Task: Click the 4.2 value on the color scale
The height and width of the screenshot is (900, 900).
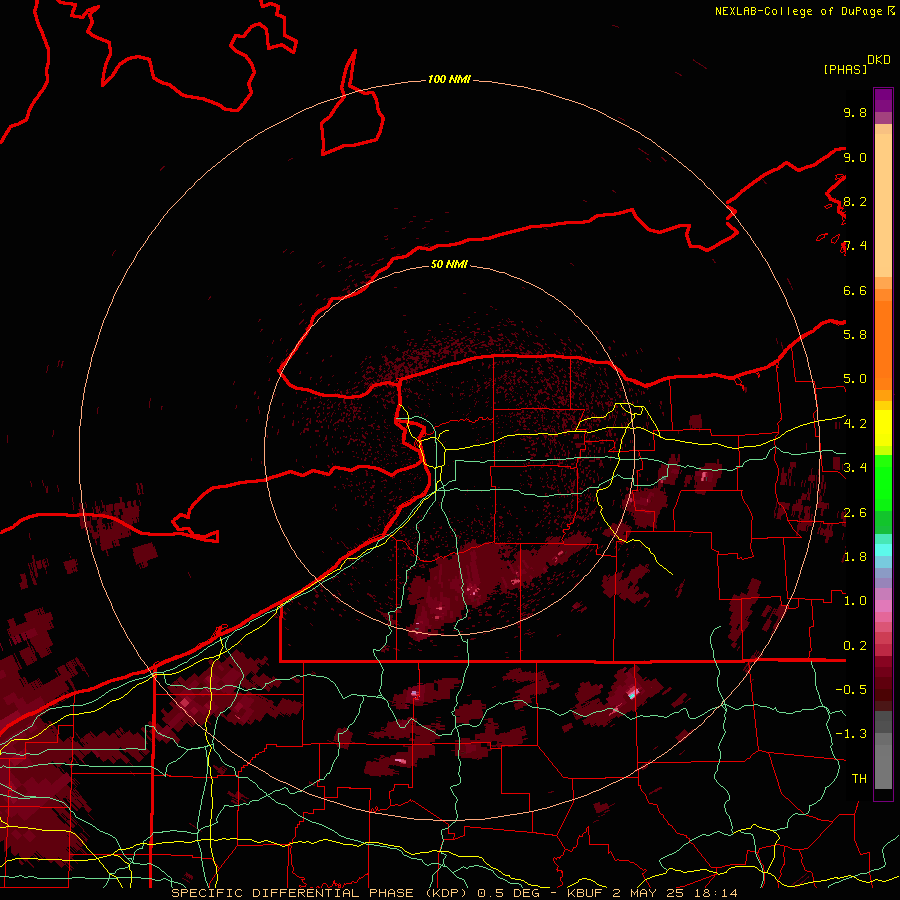Action: click(x=855, y=424)
